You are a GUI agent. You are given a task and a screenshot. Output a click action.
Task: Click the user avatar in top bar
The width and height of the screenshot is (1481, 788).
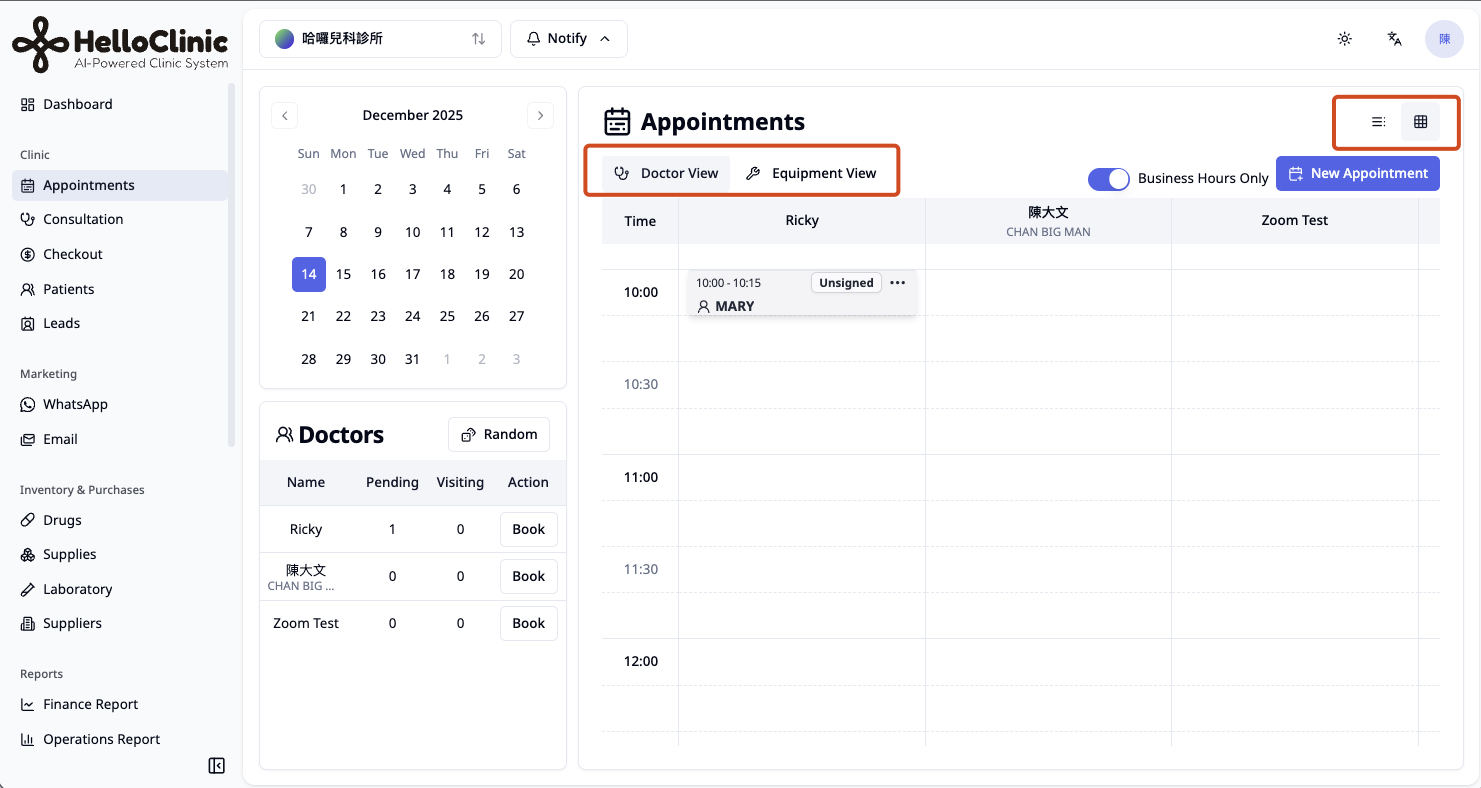1444,39
